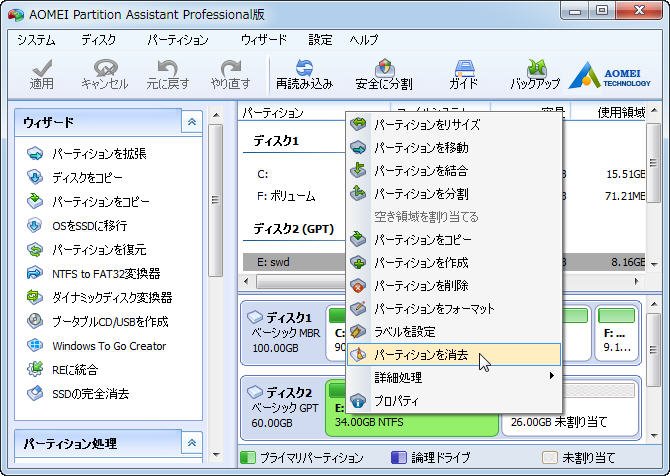Image resolution: width=670 pixels, height=476 pixels.
Task: Click the ディスクをコピー wizard icon
Action: tap(35, 177)
